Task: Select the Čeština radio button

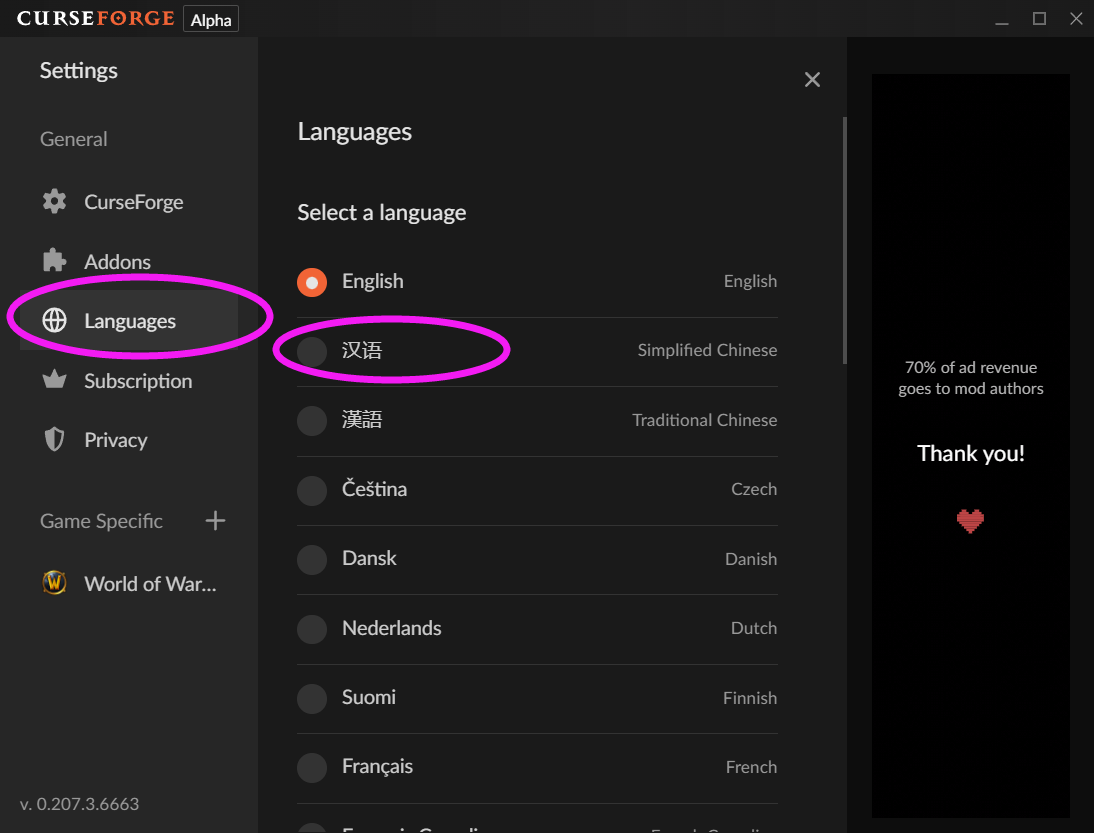Action: coord(312,490)
